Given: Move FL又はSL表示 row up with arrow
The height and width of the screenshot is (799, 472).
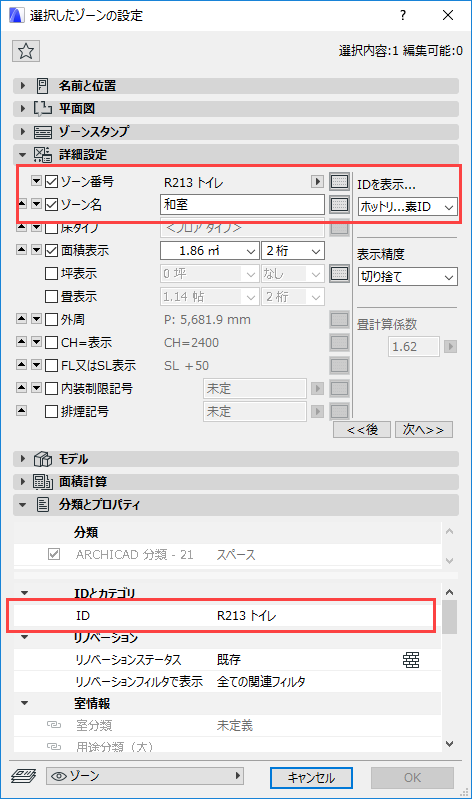Looking at the screenshot, I should 21,365.
